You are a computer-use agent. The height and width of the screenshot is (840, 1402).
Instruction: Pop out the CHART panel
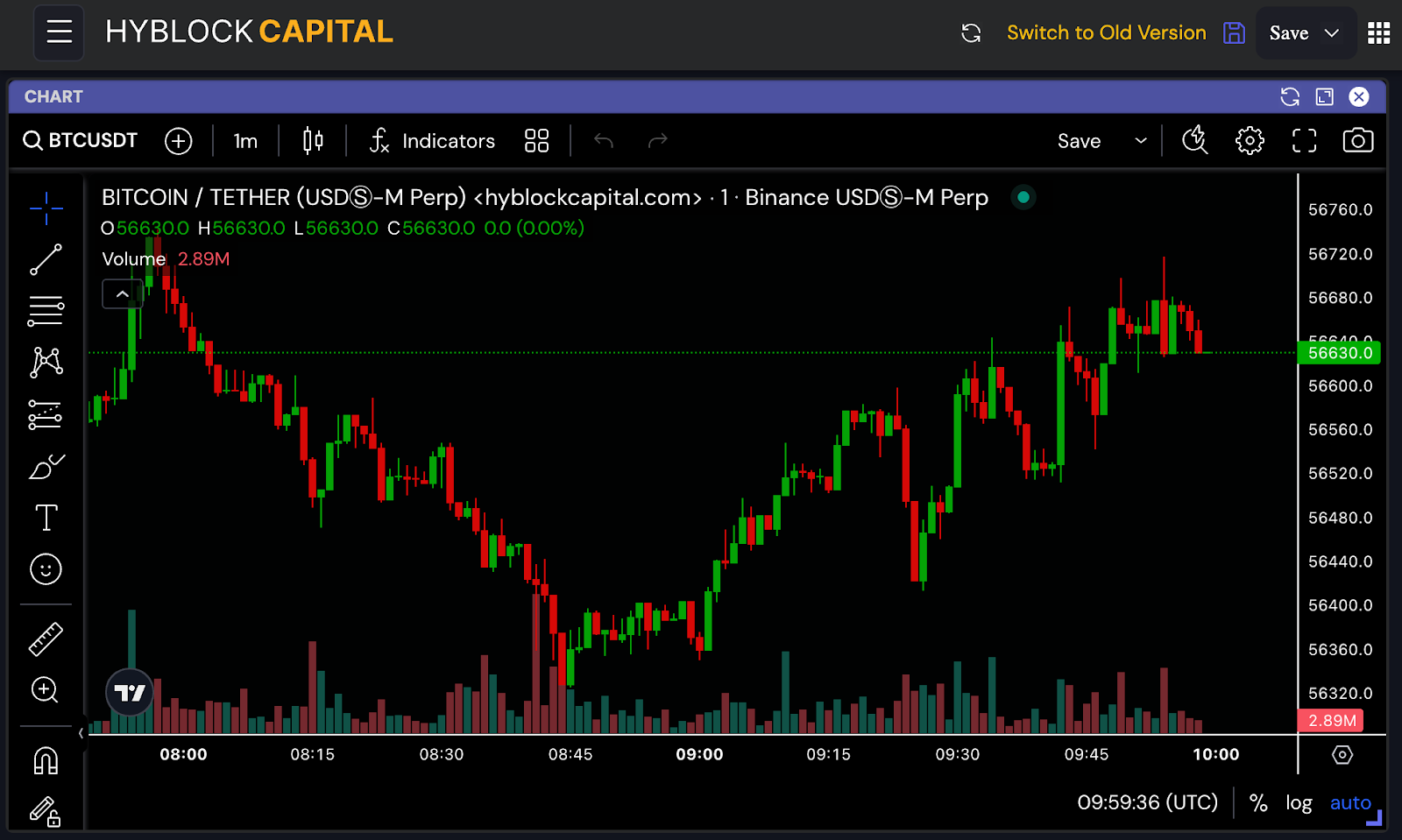pos(1325,96)
